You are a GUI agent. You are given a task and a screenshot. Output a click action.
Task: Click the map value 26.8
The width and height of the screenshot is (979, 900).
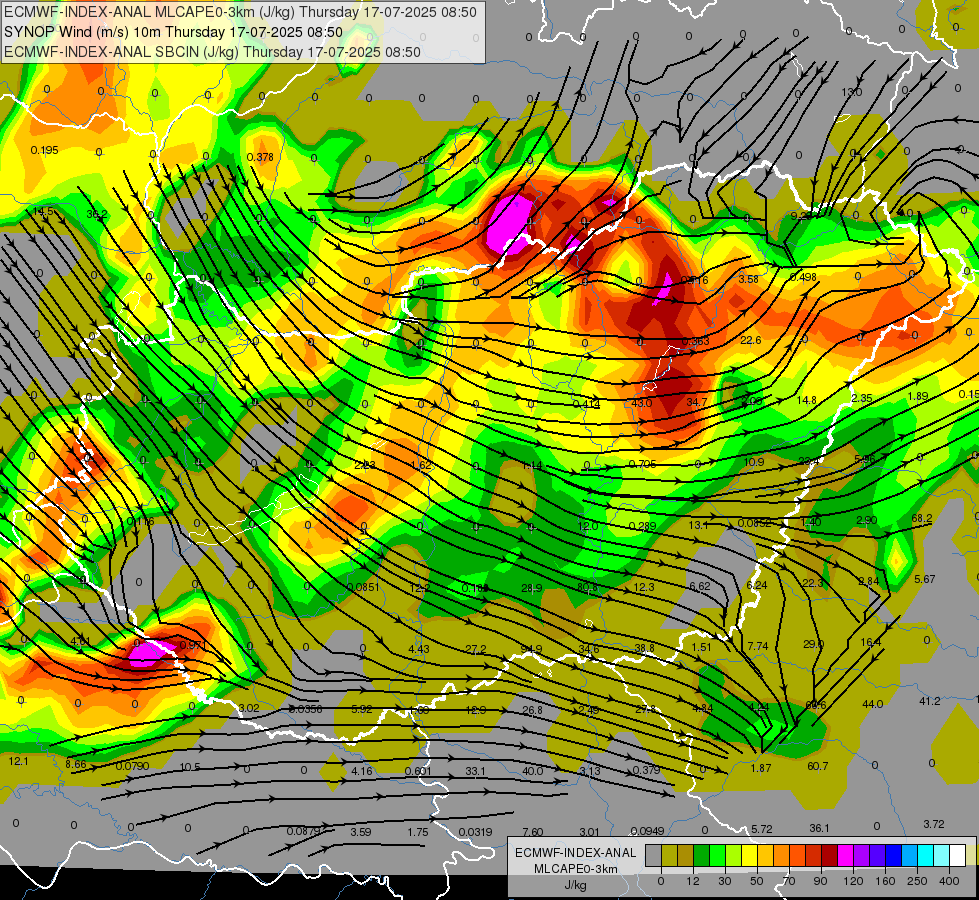coord(532,710)
